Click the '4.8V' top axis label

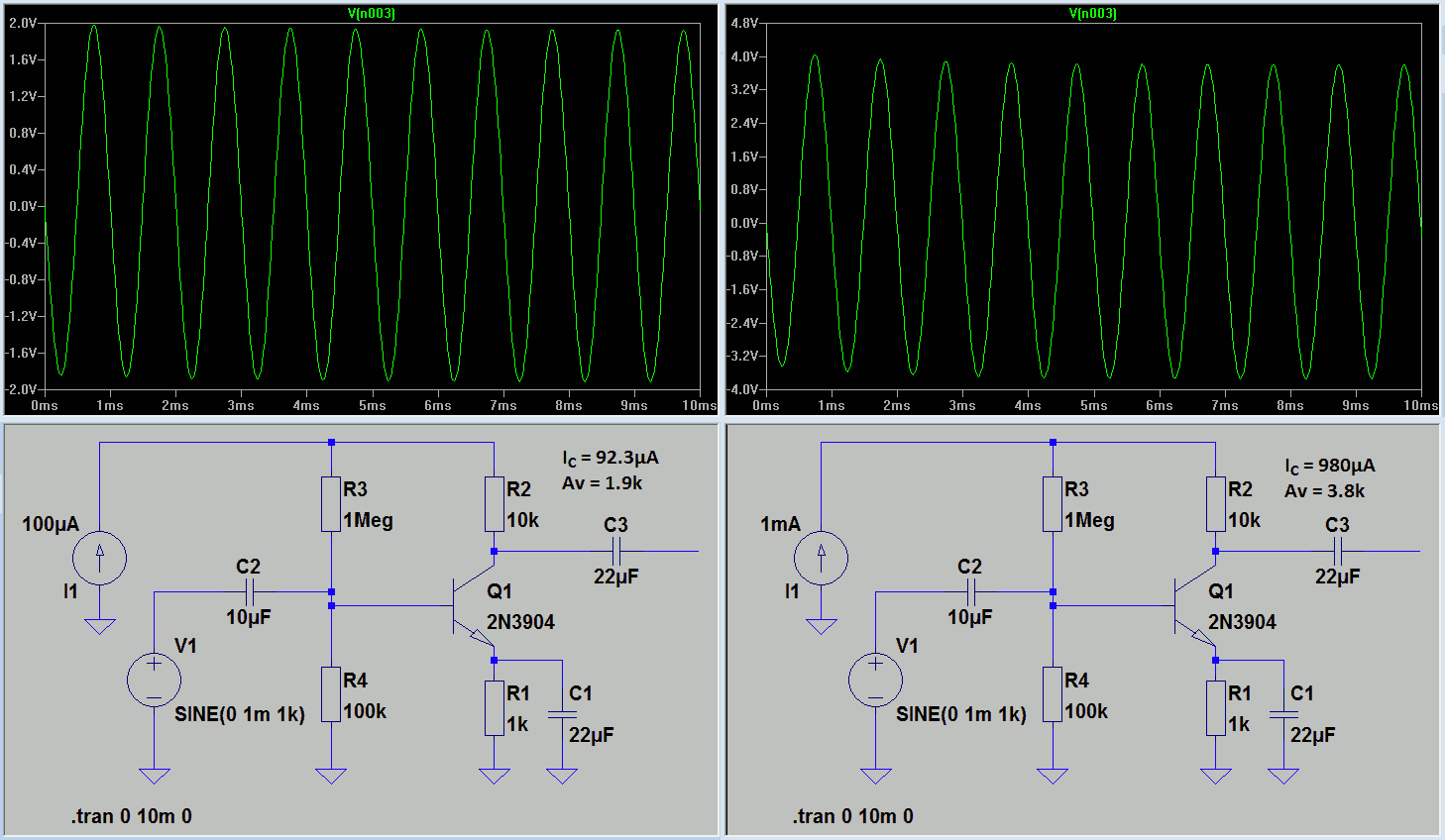[x=744, y=23]
